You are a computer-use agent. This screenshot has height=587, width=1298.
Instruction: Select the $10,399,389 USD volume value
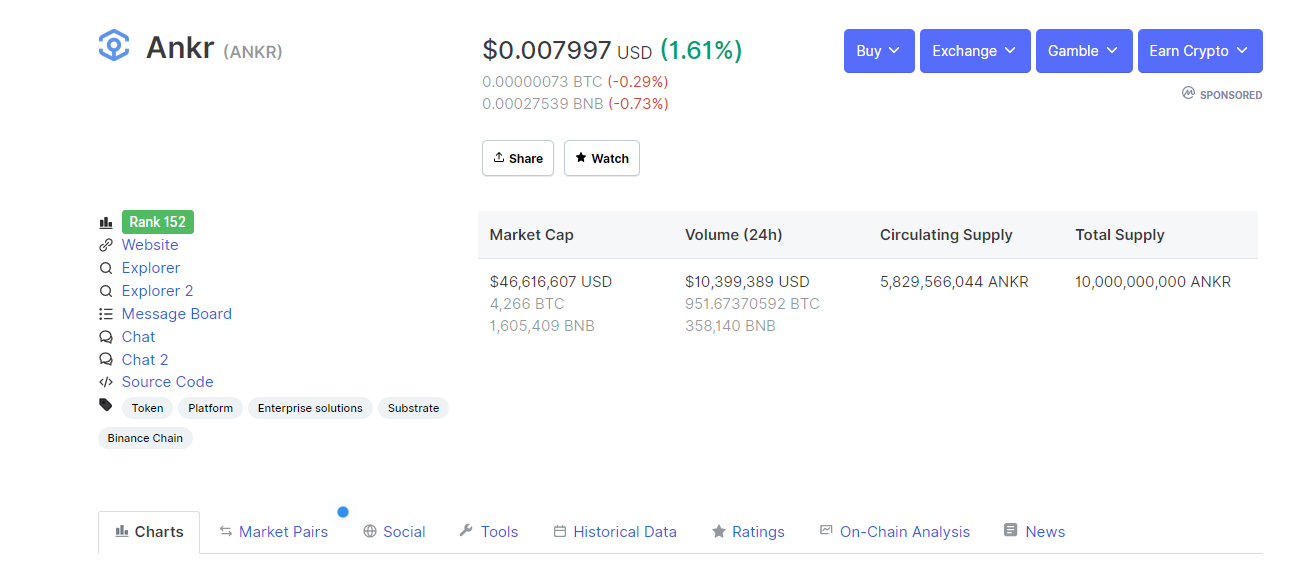pyautogui.click(x=747, y=282)
